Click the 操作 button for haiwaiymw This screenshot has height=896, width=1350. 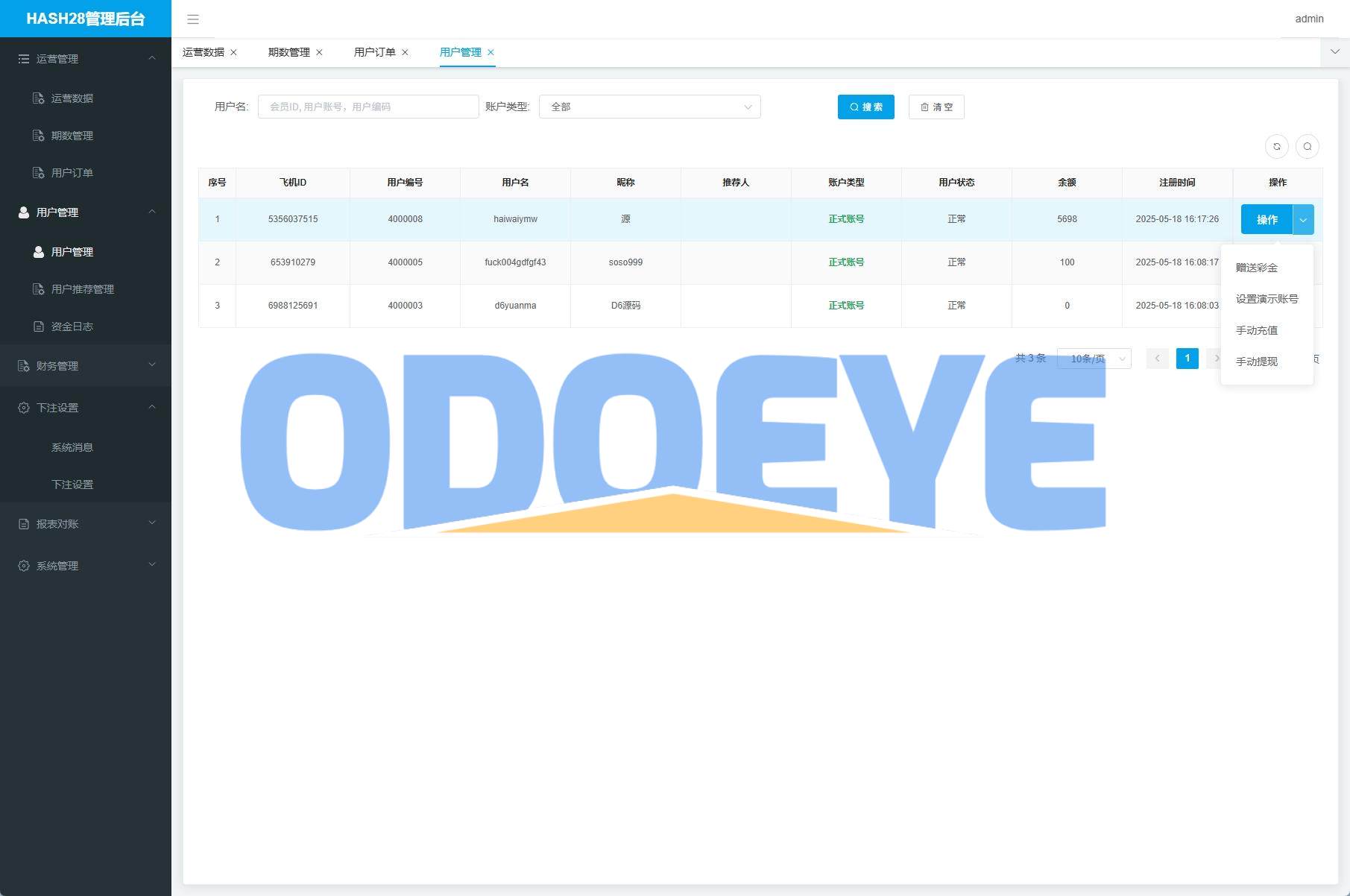click(x=1267, y=219)
